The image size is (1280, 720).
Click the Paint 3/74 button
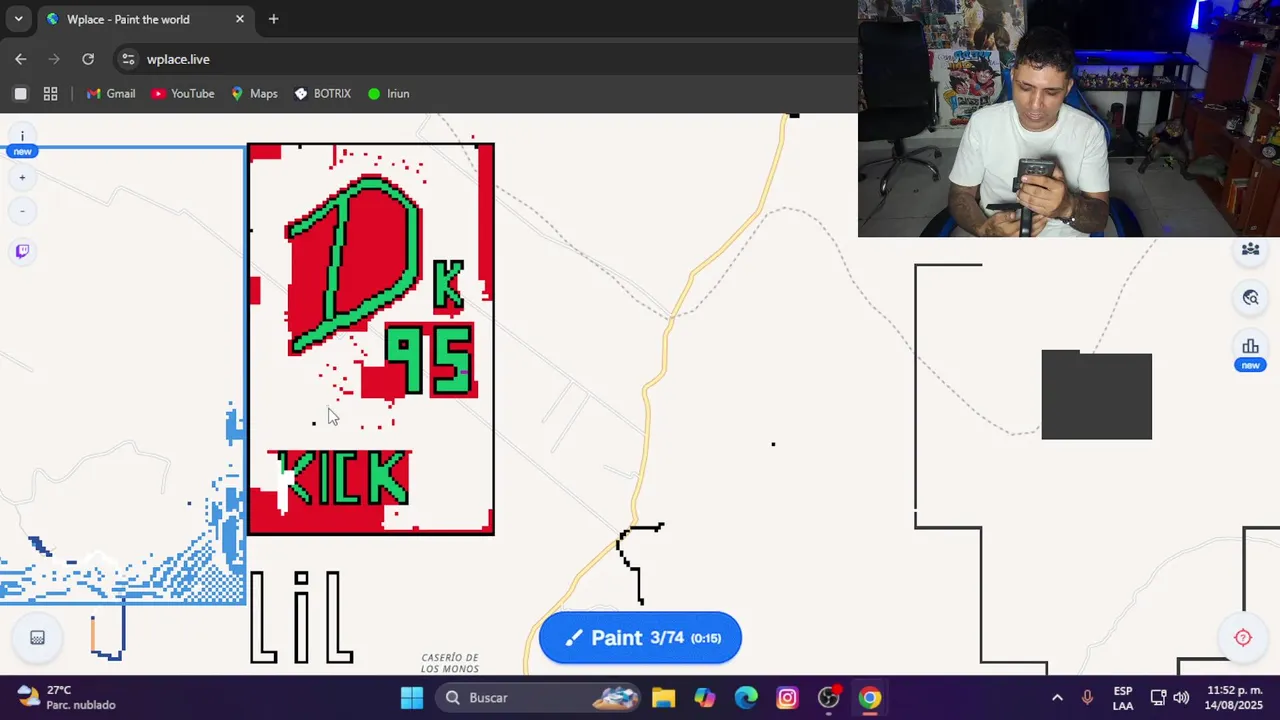point(640,638)
